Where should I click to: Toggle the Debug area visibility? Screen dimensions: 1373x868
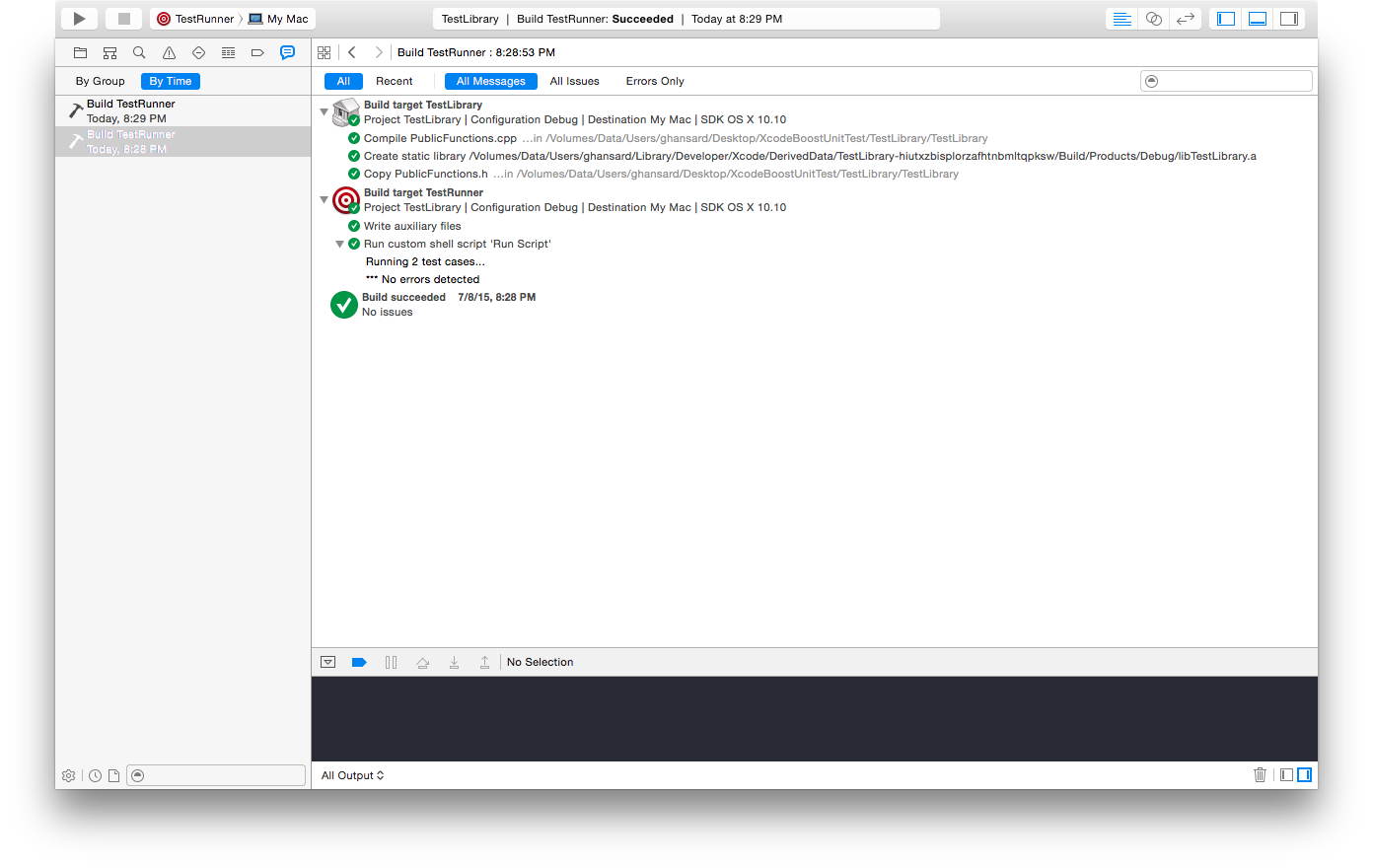tap(1258, 19)
